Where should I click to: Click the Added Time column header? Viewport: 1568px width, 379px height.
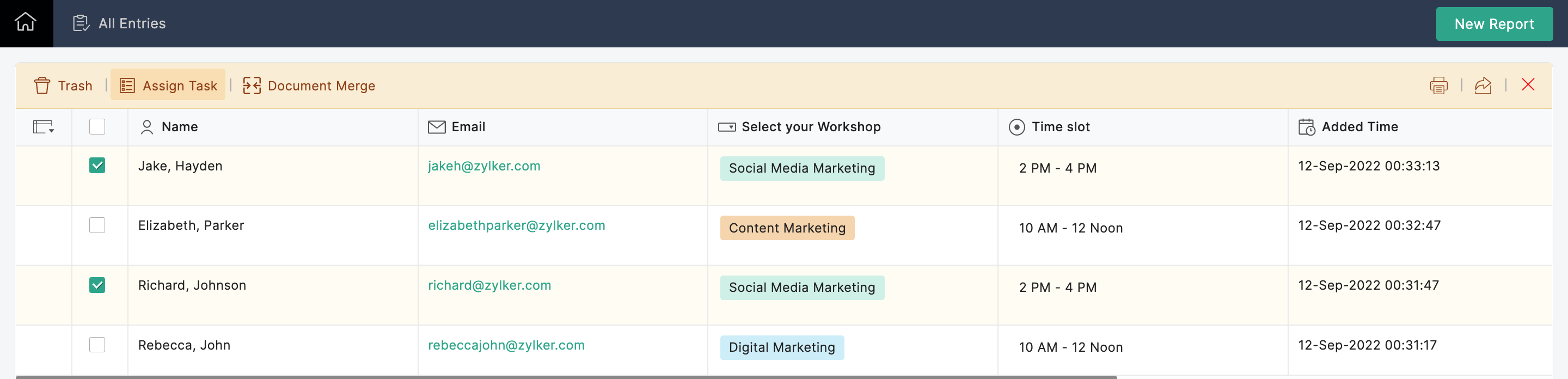coord(1359,127)
